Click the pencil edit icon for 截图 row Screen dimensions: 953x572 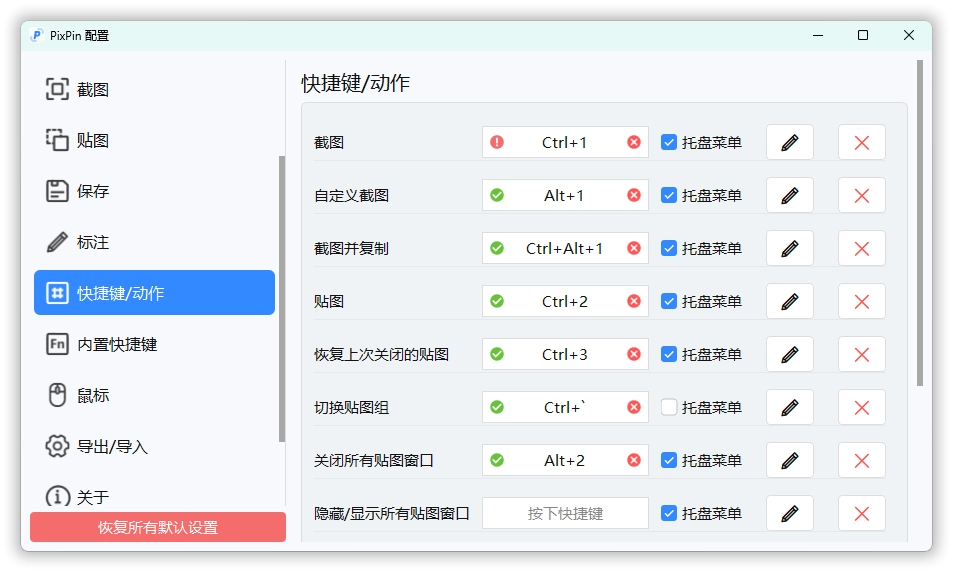pos(789,143)
